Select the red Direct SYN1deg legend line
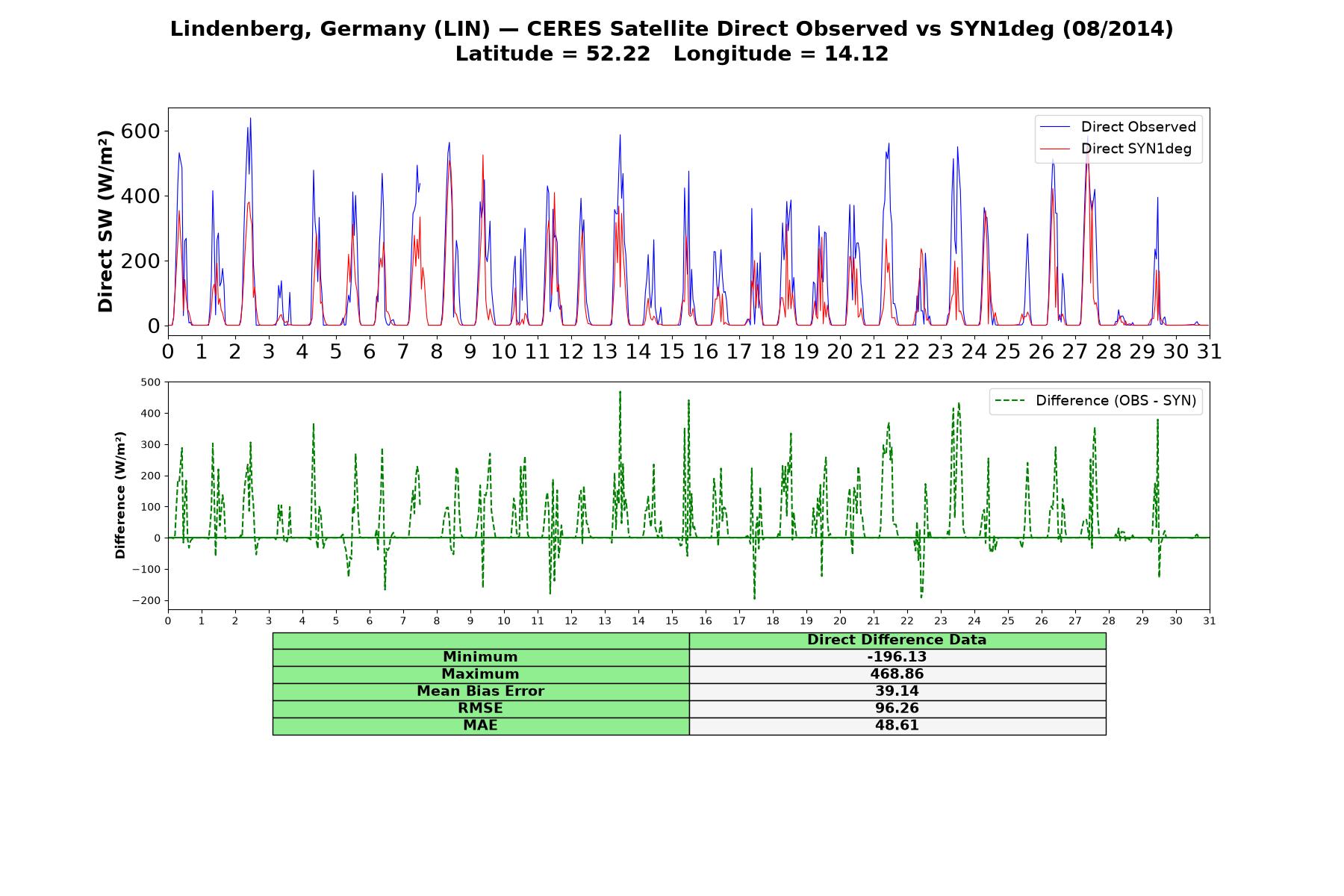Screen dimensions: 1344x896 click(1055, 149)
